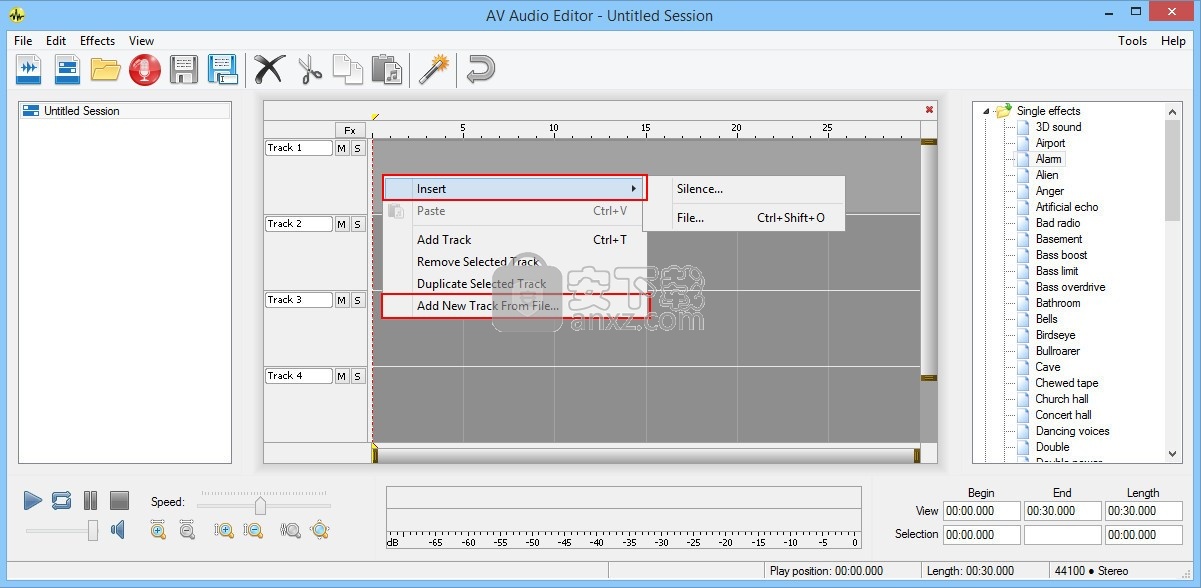This screenshot has width=1201, height=588.
Task: Toggle solo S on Track 4
Action: pos(357,376)
